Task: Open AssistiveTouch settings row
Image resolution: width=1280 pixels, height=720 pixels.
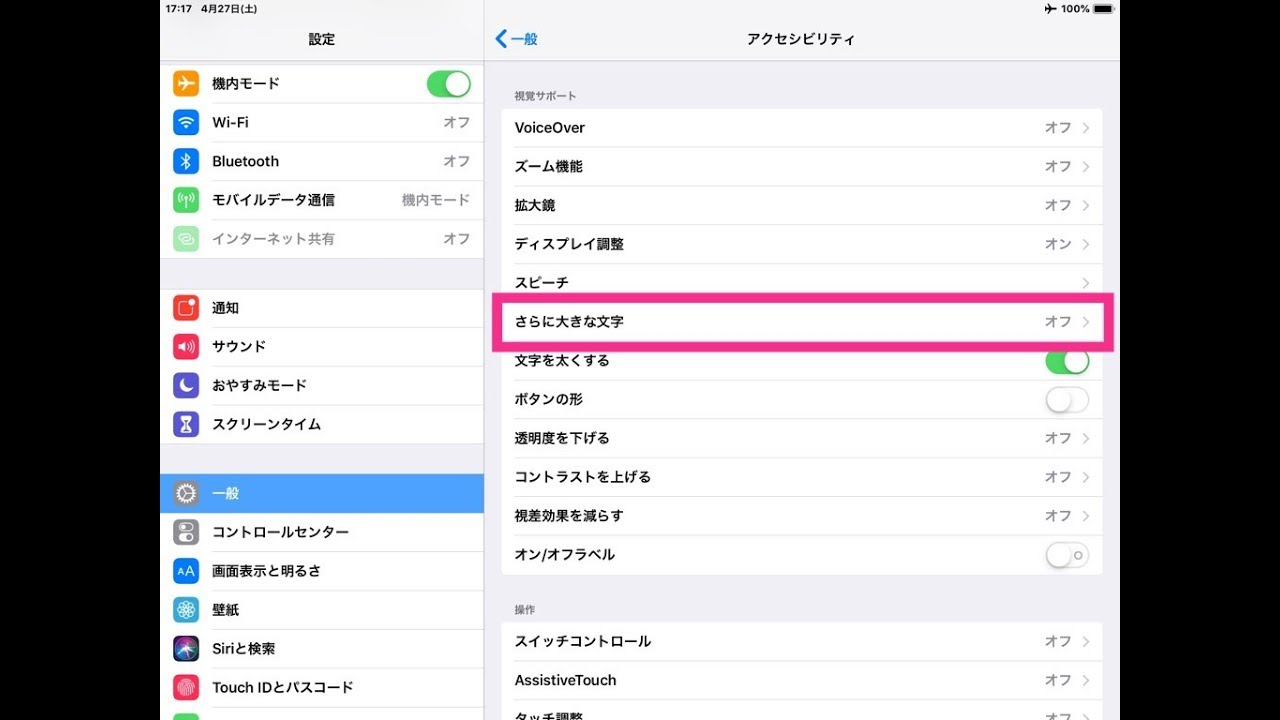Action: tap(800, 680)
